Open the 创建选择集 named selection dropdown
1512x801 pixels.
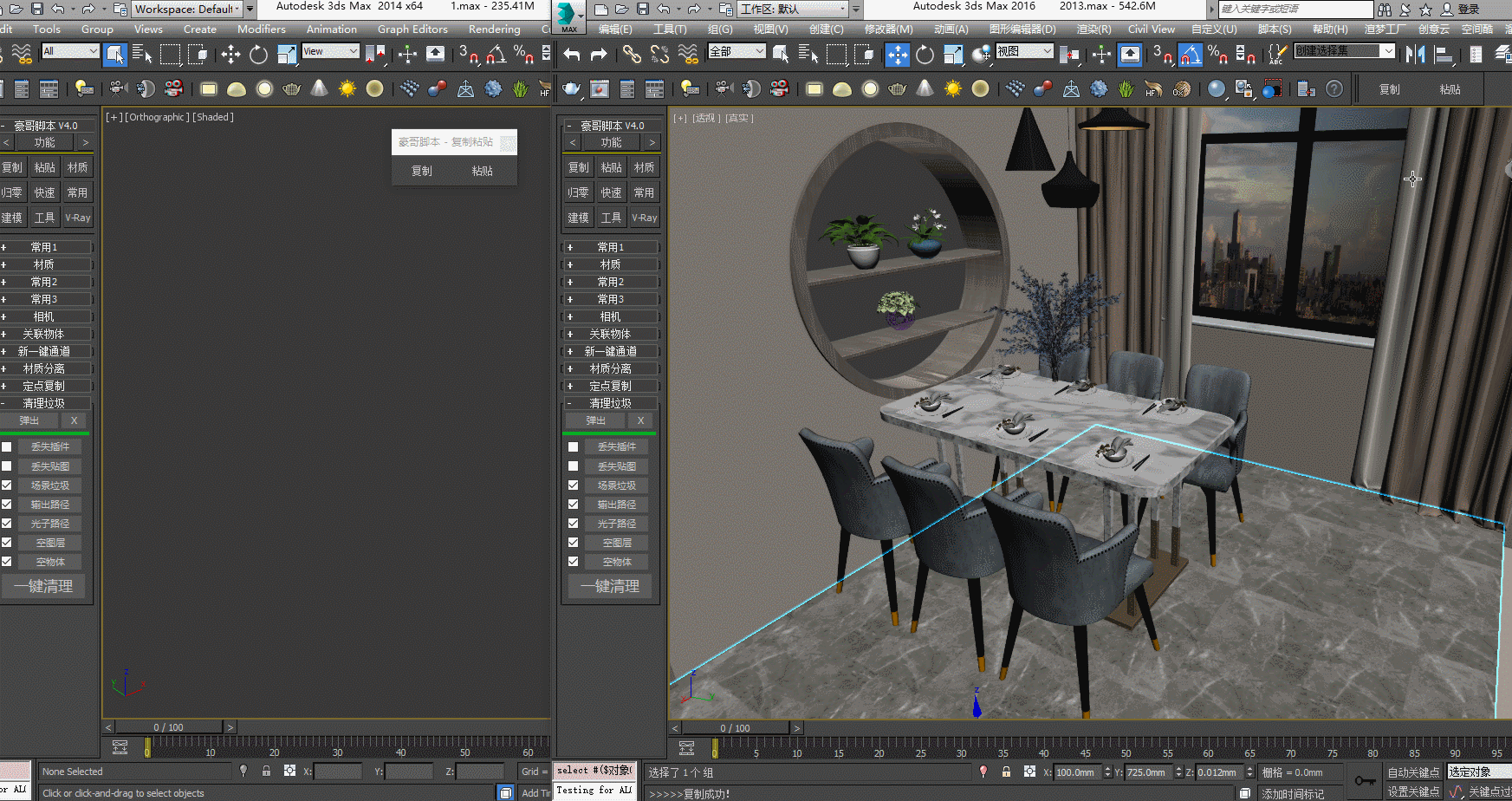(1345, 51)
